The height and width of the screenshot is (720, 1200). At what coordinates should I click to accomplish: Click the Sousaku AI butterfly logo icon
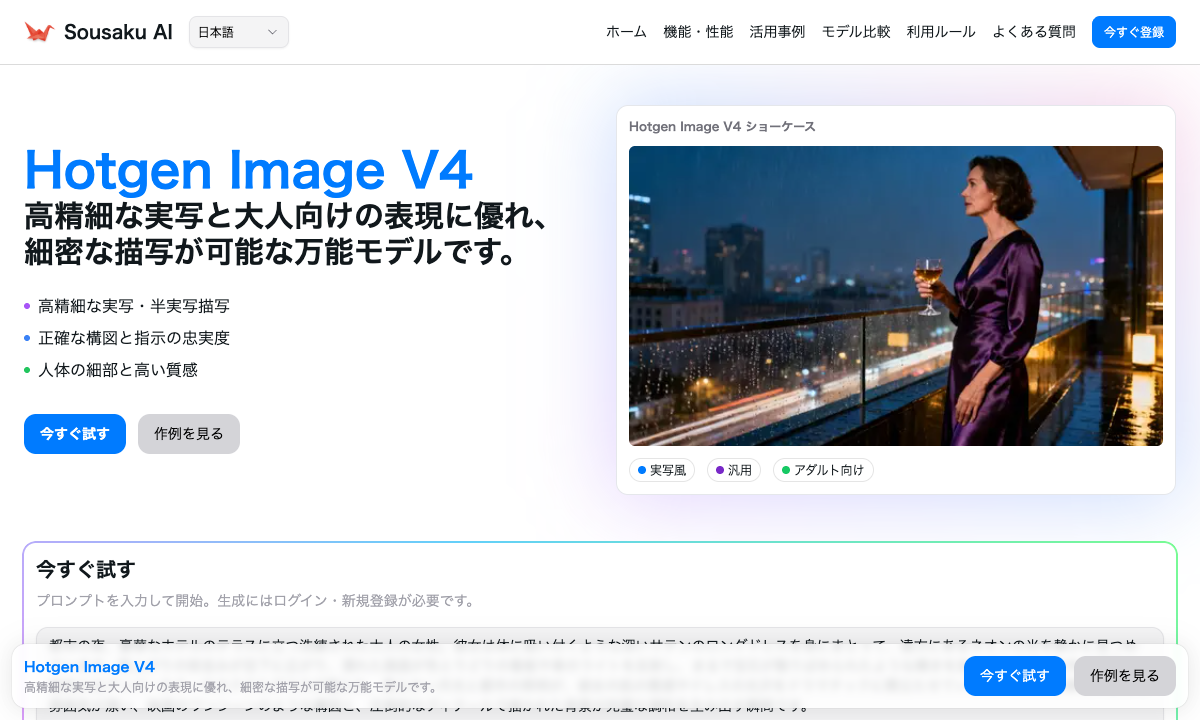pyautogui.click(x=39, y=30)
